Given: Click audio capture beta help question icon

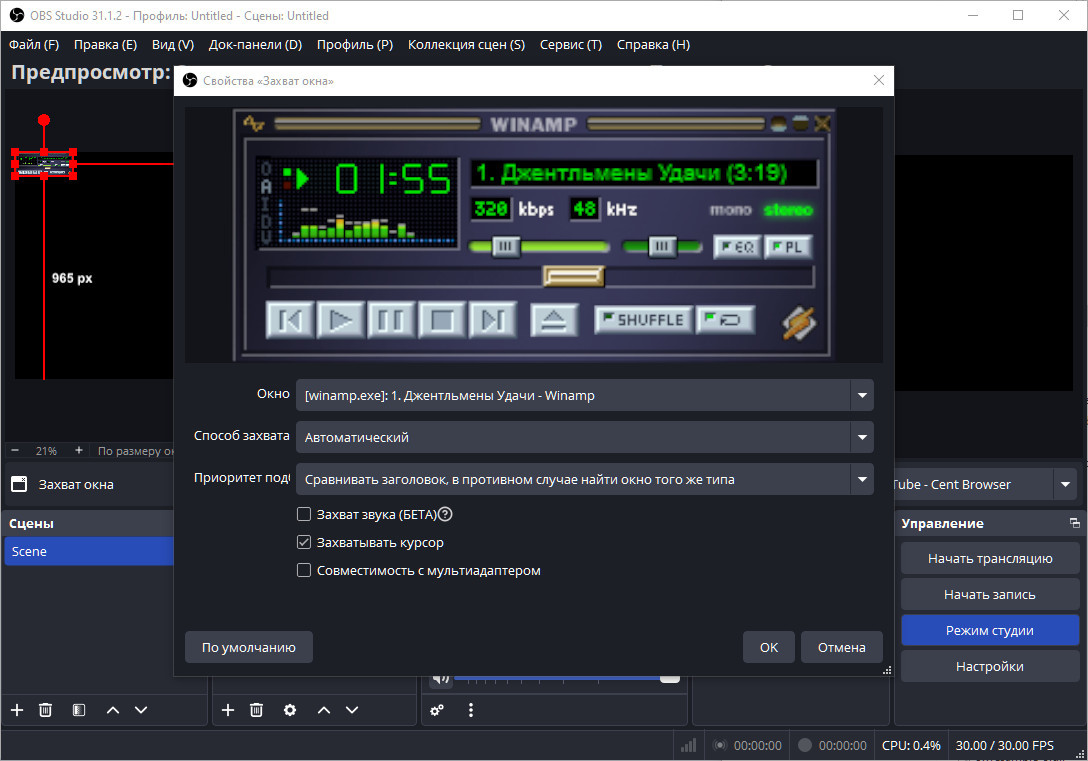Looking at the screenshot, I should [x=446, y=514].
